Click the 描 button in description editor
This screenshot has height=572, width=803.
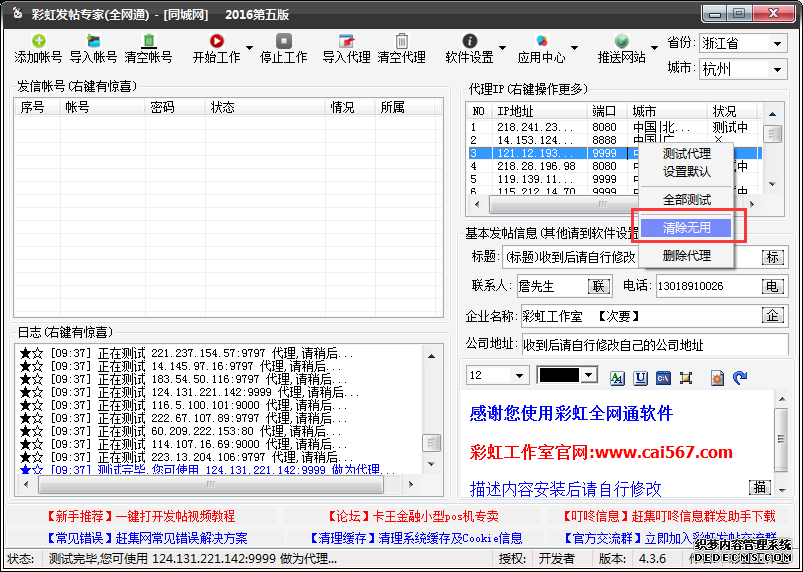click(x=760, y=487)
